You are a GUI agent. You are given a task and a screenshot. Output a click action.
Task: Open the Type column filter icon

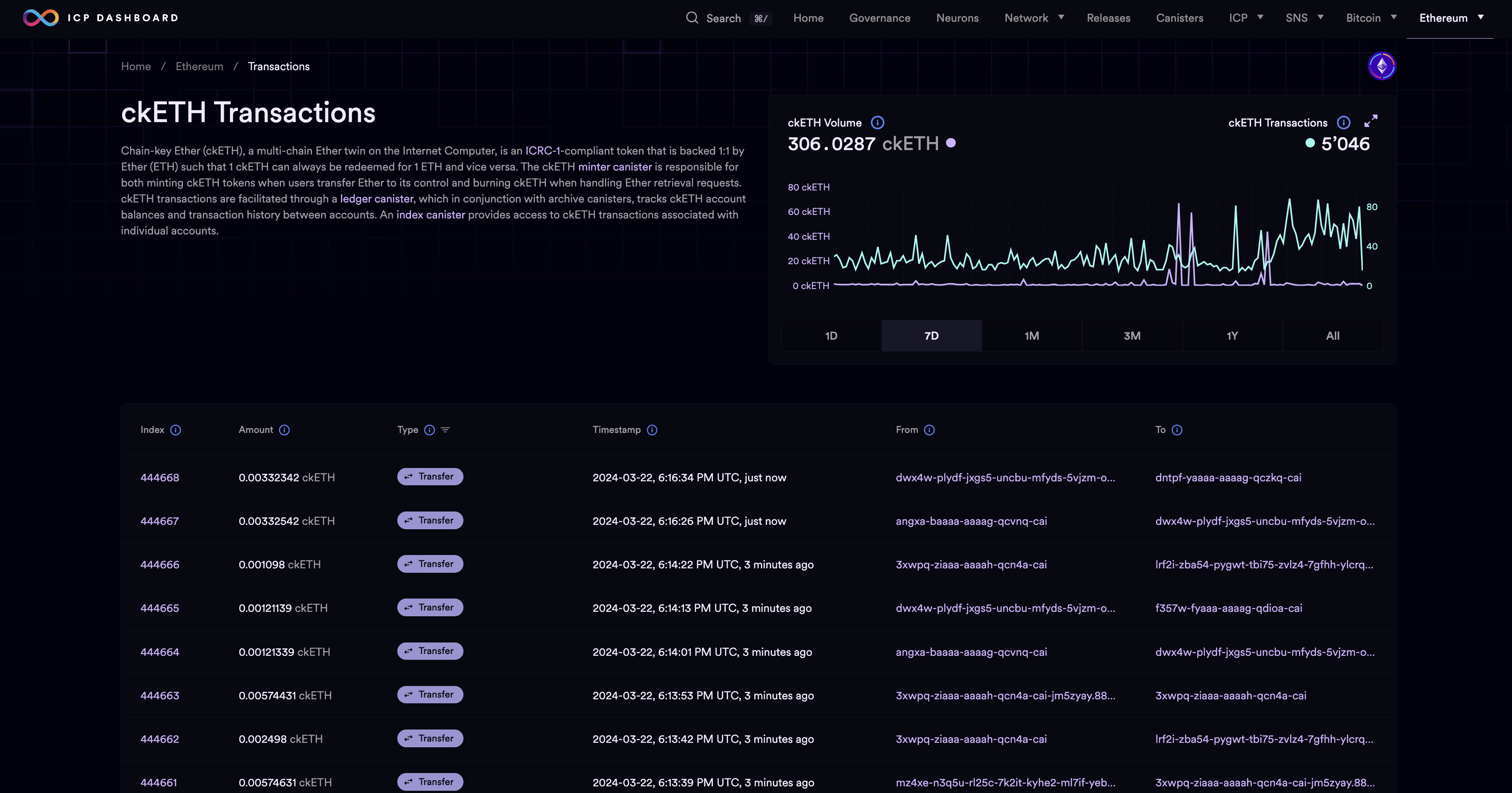446,430
